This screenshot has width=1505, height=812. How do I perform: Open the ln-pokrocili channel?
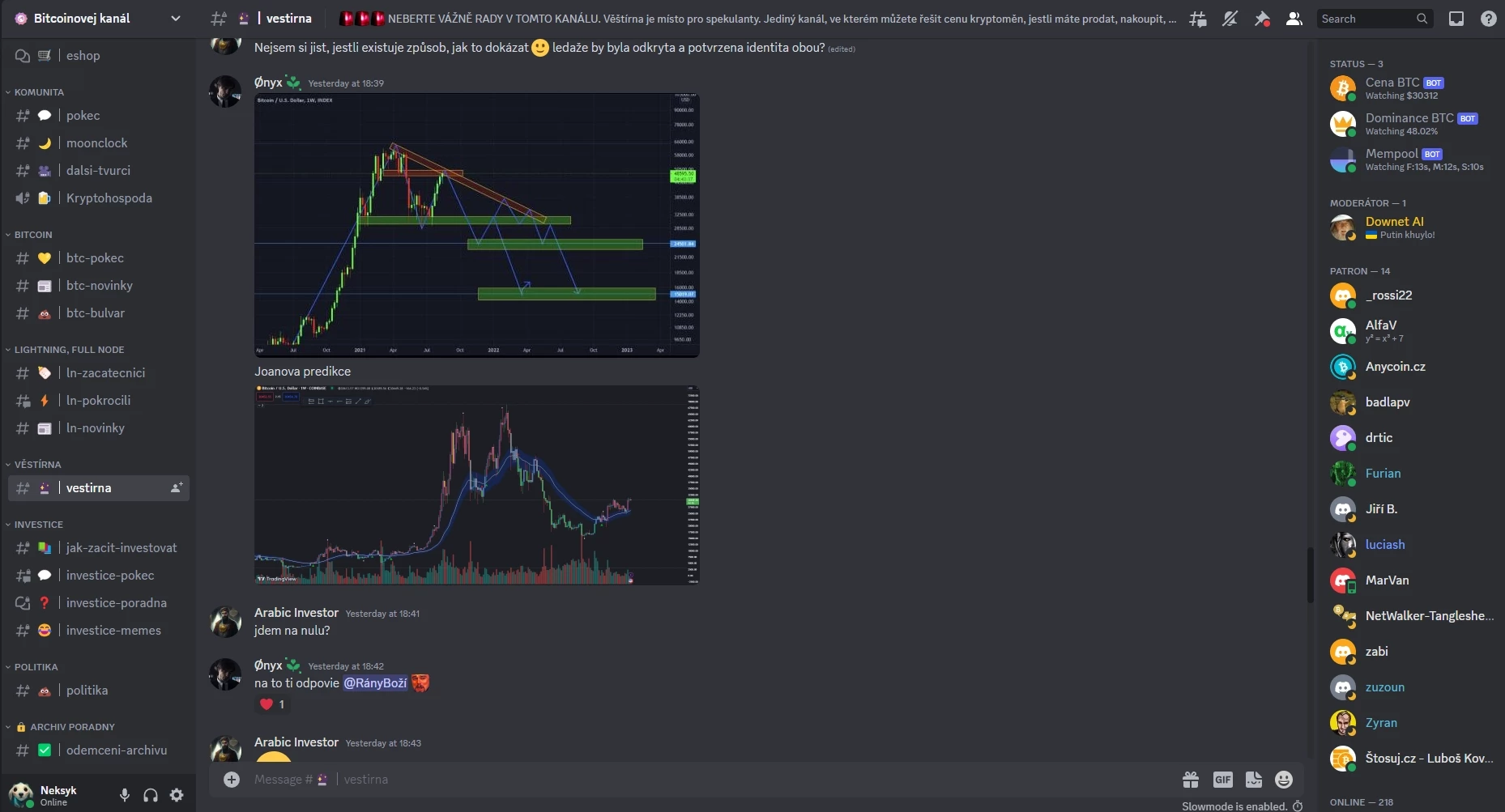[99, 401]
